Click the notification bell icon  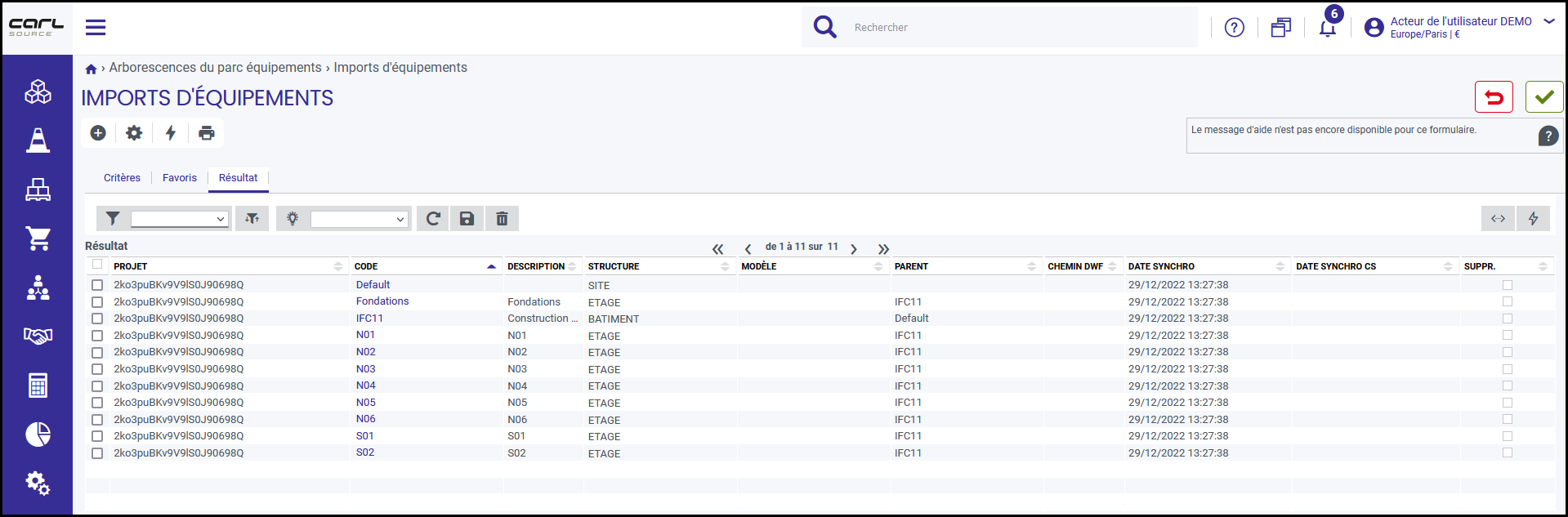(x=1328, y=29)
